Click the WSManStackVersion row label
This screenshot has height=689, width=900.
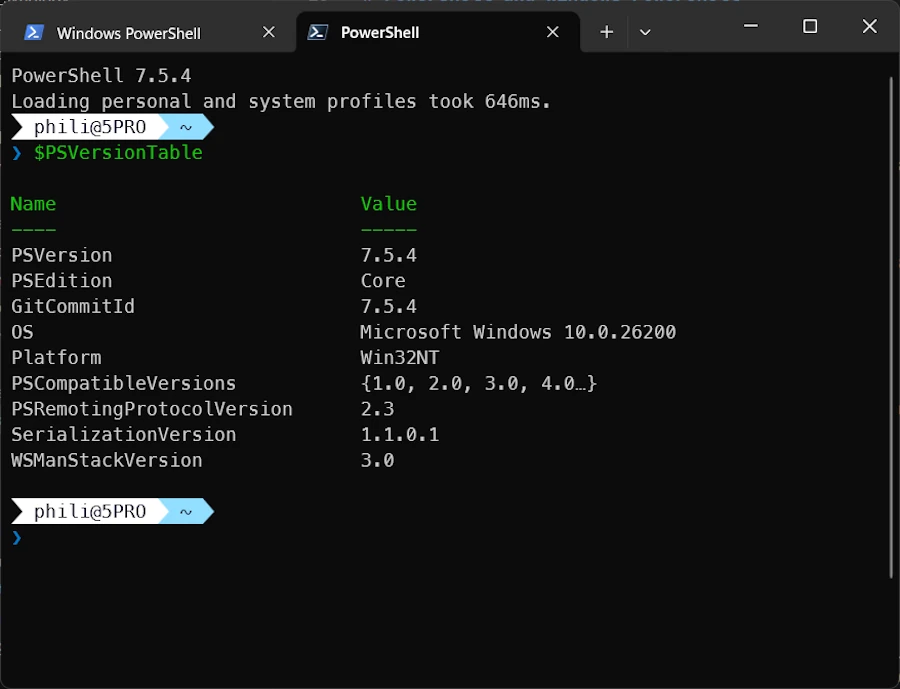pos(107,460)
